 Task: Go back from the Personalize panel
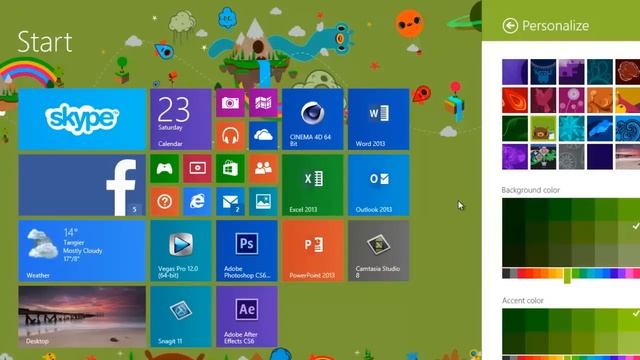pyautogui.click(x=510, y=26)
